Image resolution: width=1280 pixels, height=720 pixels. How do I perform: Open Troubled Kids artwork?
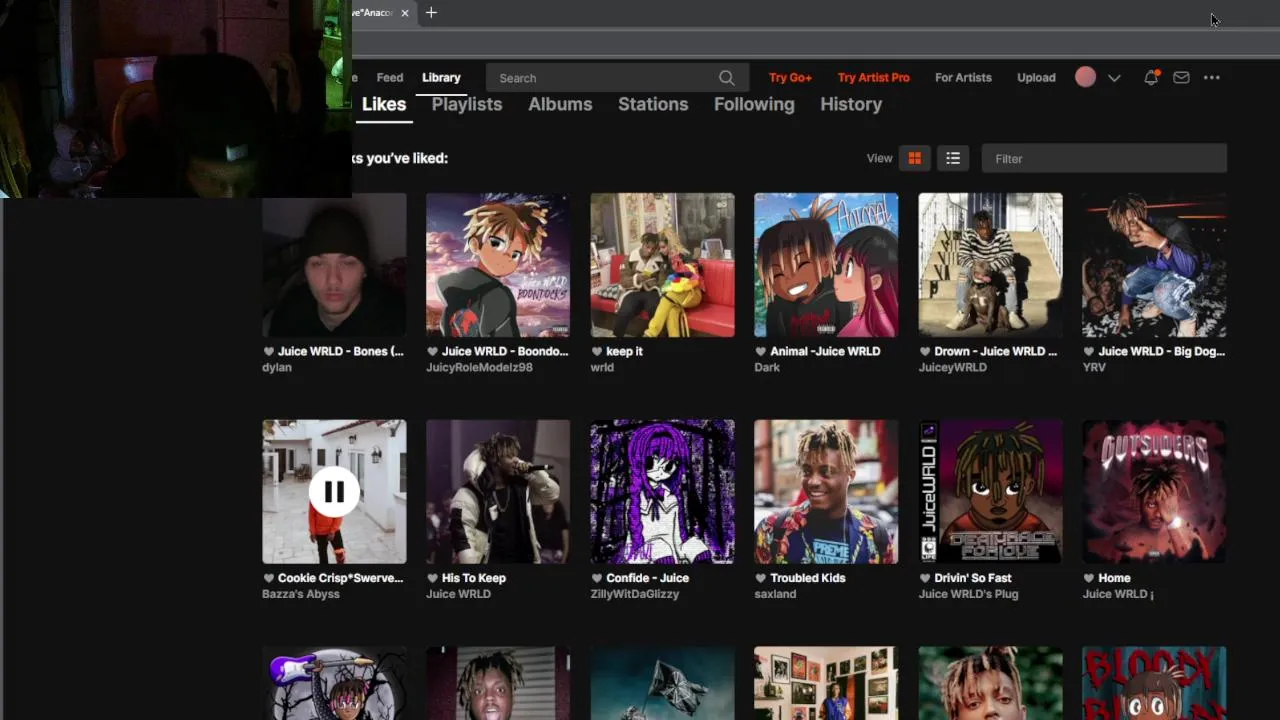pyautogui.click(x=826, y=491)
